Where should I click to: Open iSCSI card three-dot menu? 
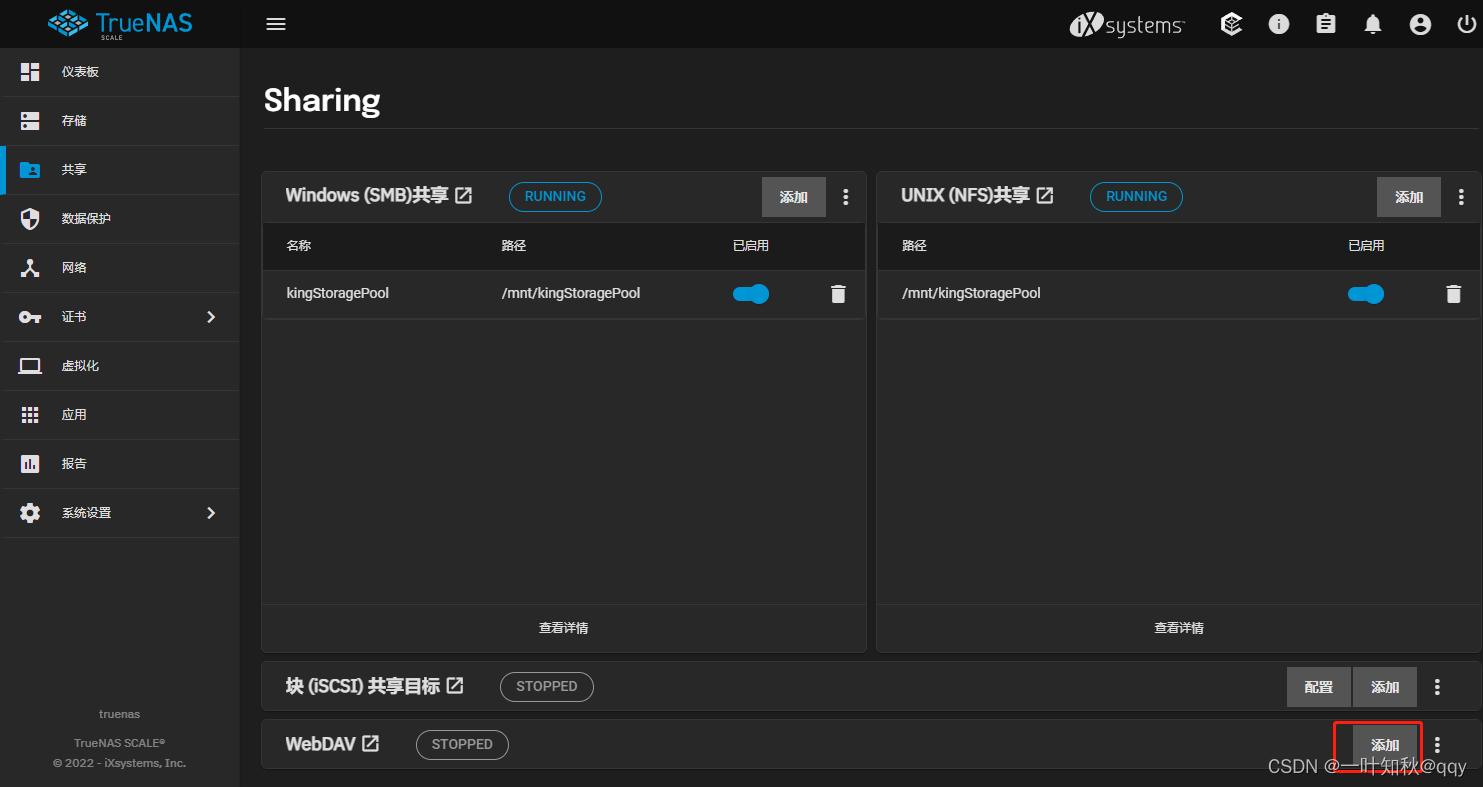pos(1437,687)
